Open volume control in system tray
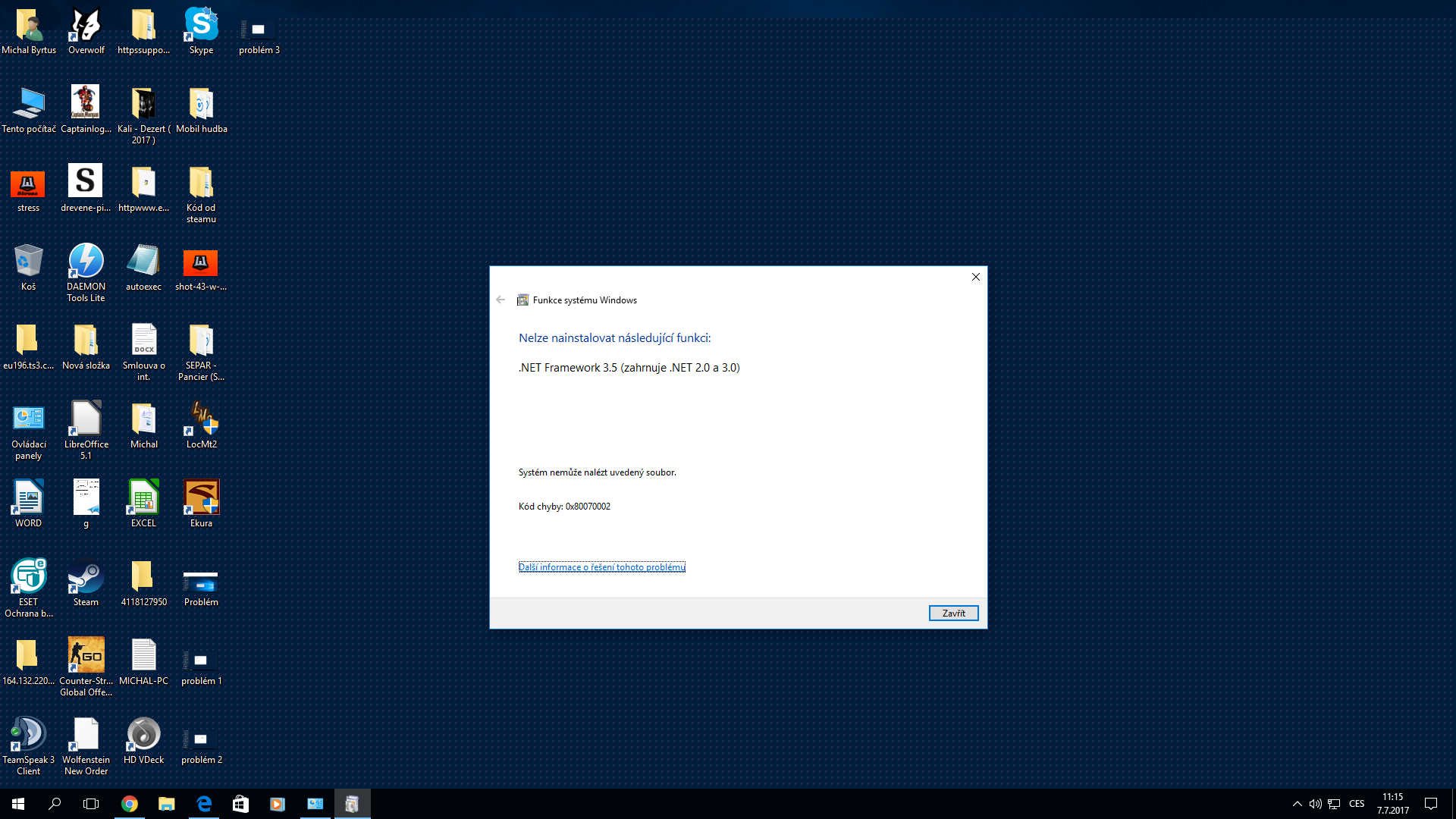 pos(1315,804)
